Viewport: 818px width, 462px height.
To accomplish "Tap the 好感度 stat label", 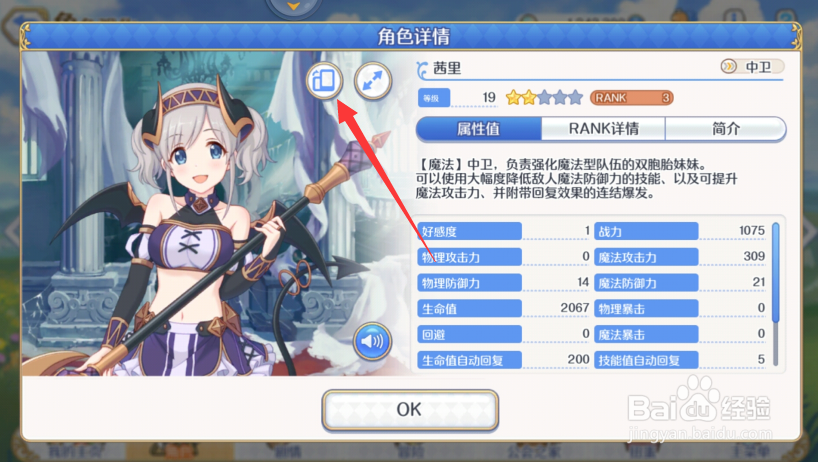I will tap(469, 231).
